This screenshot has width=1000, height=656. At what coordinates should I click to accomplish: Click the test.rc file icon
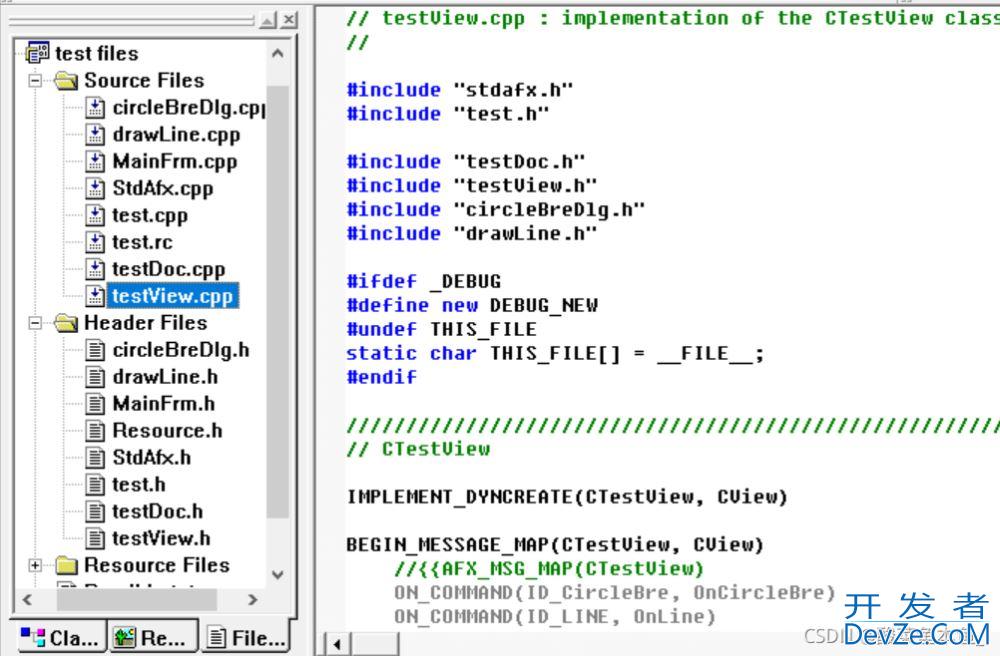pos(95,242)
